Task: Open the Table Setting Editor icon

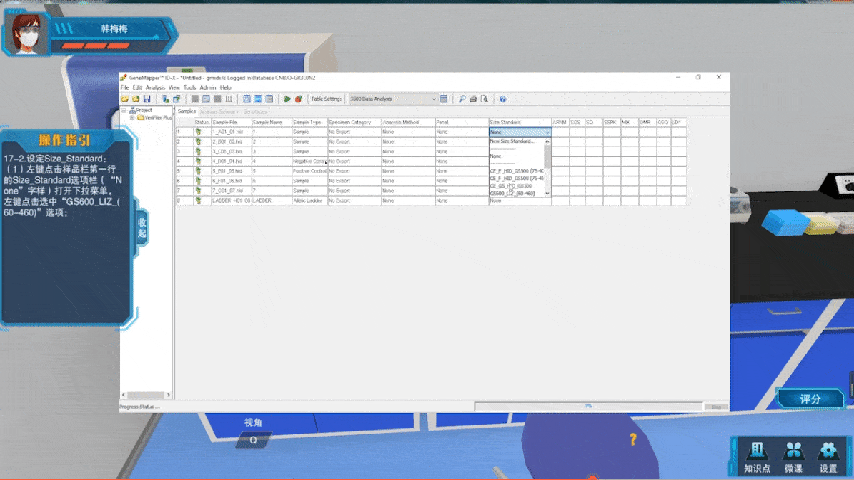Action: point(444,99)
